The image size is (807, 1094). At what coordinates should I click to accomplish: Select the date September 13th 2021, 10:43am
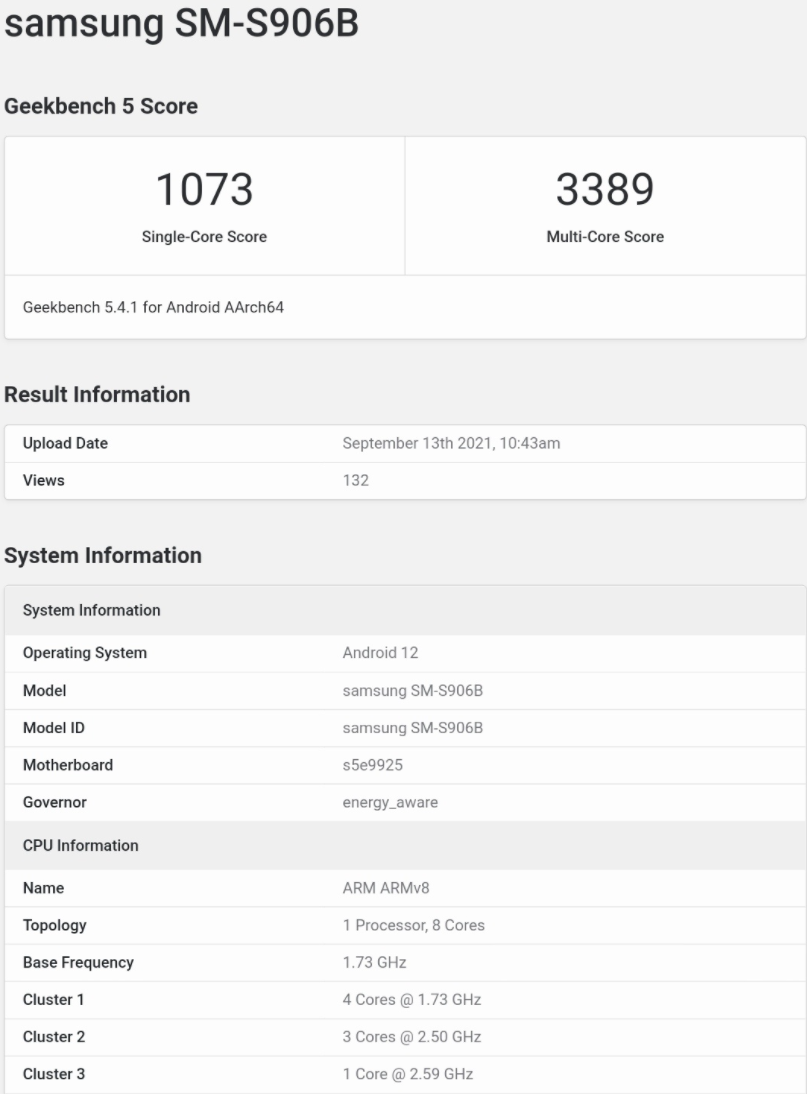click(451, 443)
